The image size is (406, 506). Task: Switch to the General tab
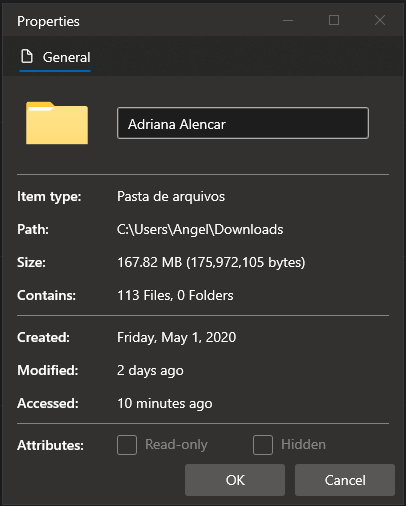coord(55,57)
